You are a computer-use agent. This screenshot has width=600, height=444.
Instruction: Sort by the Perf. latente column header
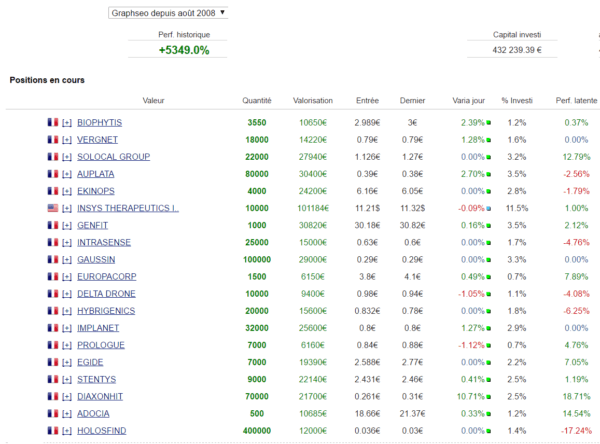pyautogui.click(x=576, y=100)
